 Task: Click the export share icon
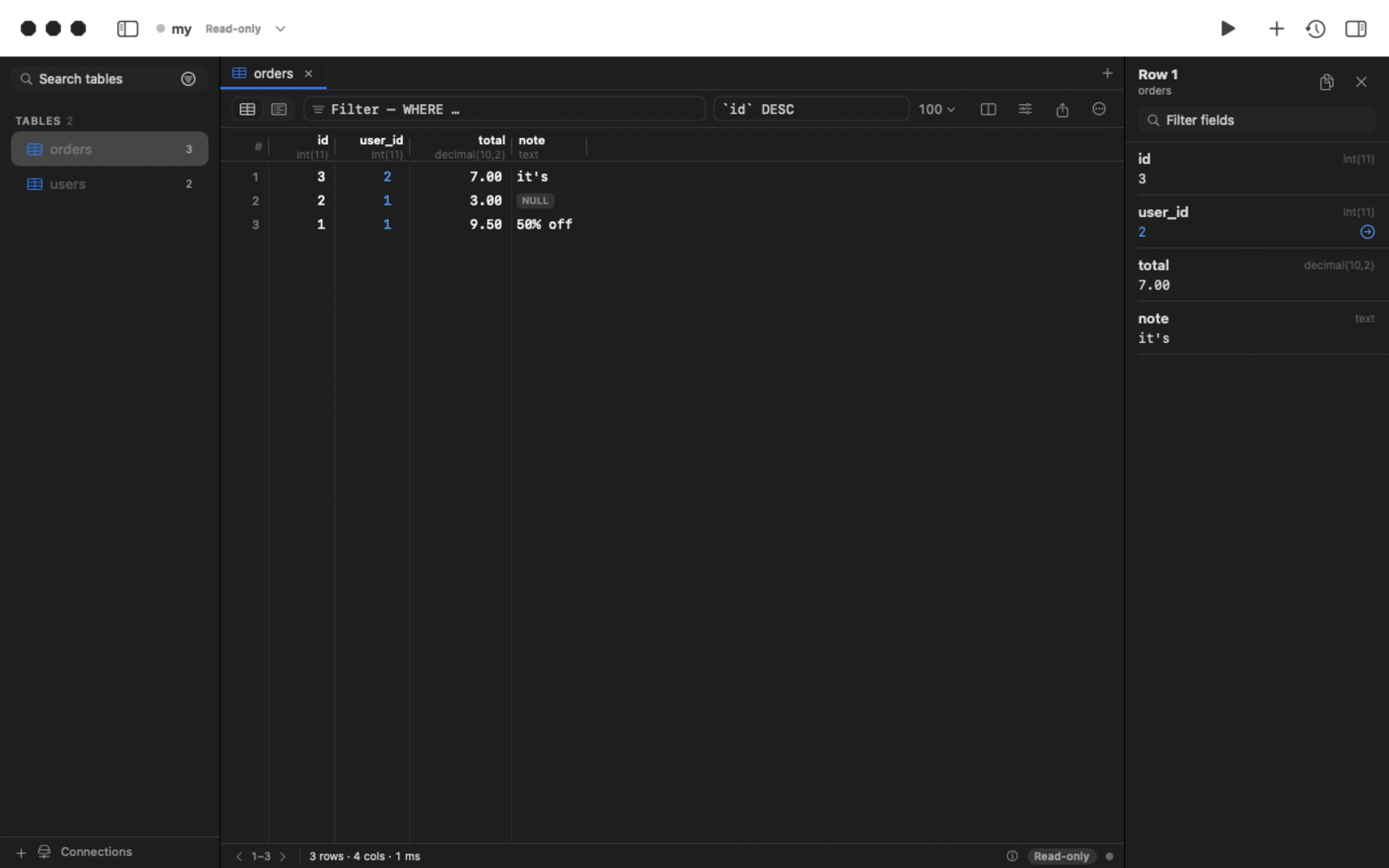(x=1062, y=109)
